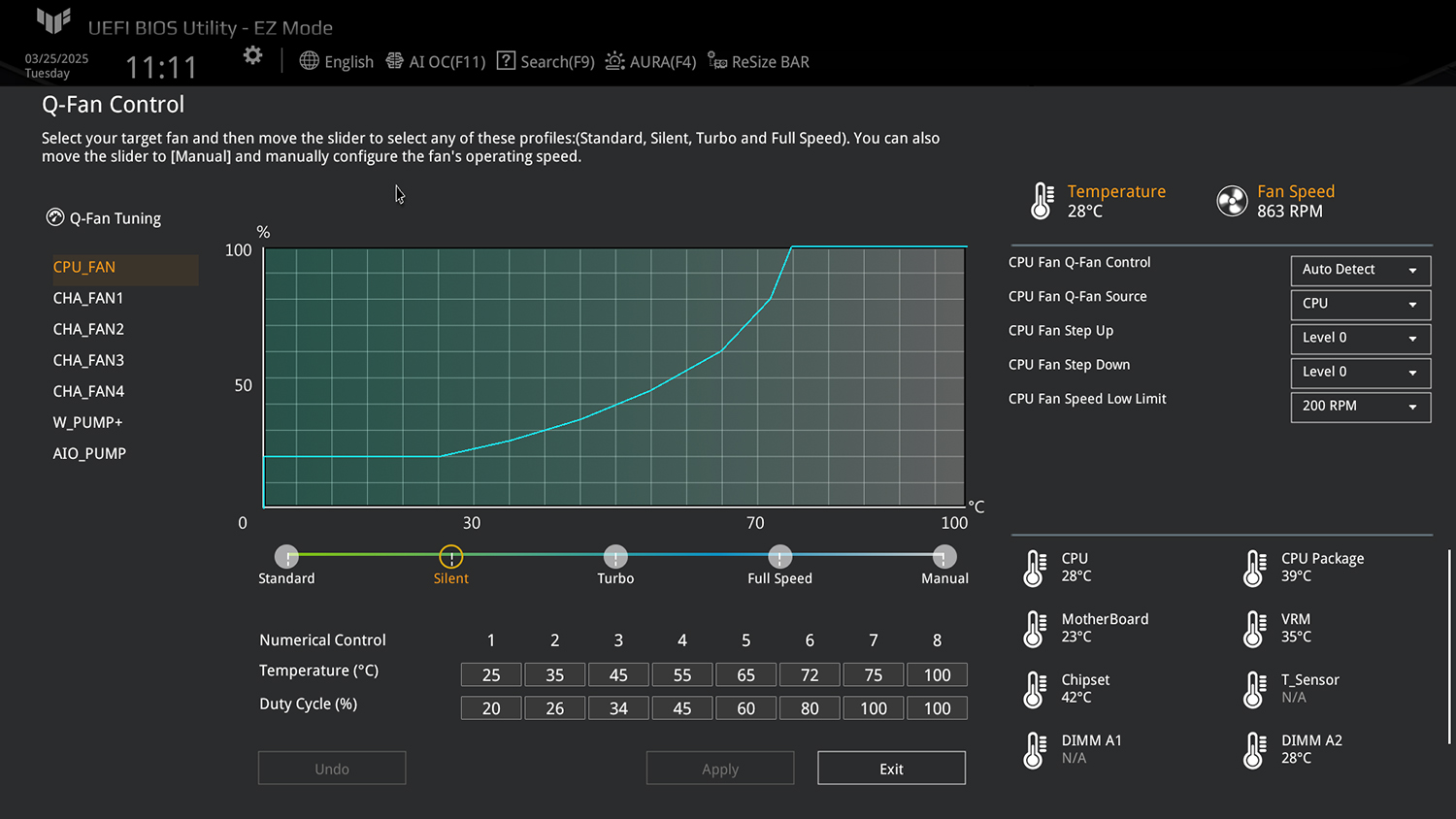The width and height of the screenshot is (1456, 819).
Task: Click the Apply button
Action: coord(720,769)
